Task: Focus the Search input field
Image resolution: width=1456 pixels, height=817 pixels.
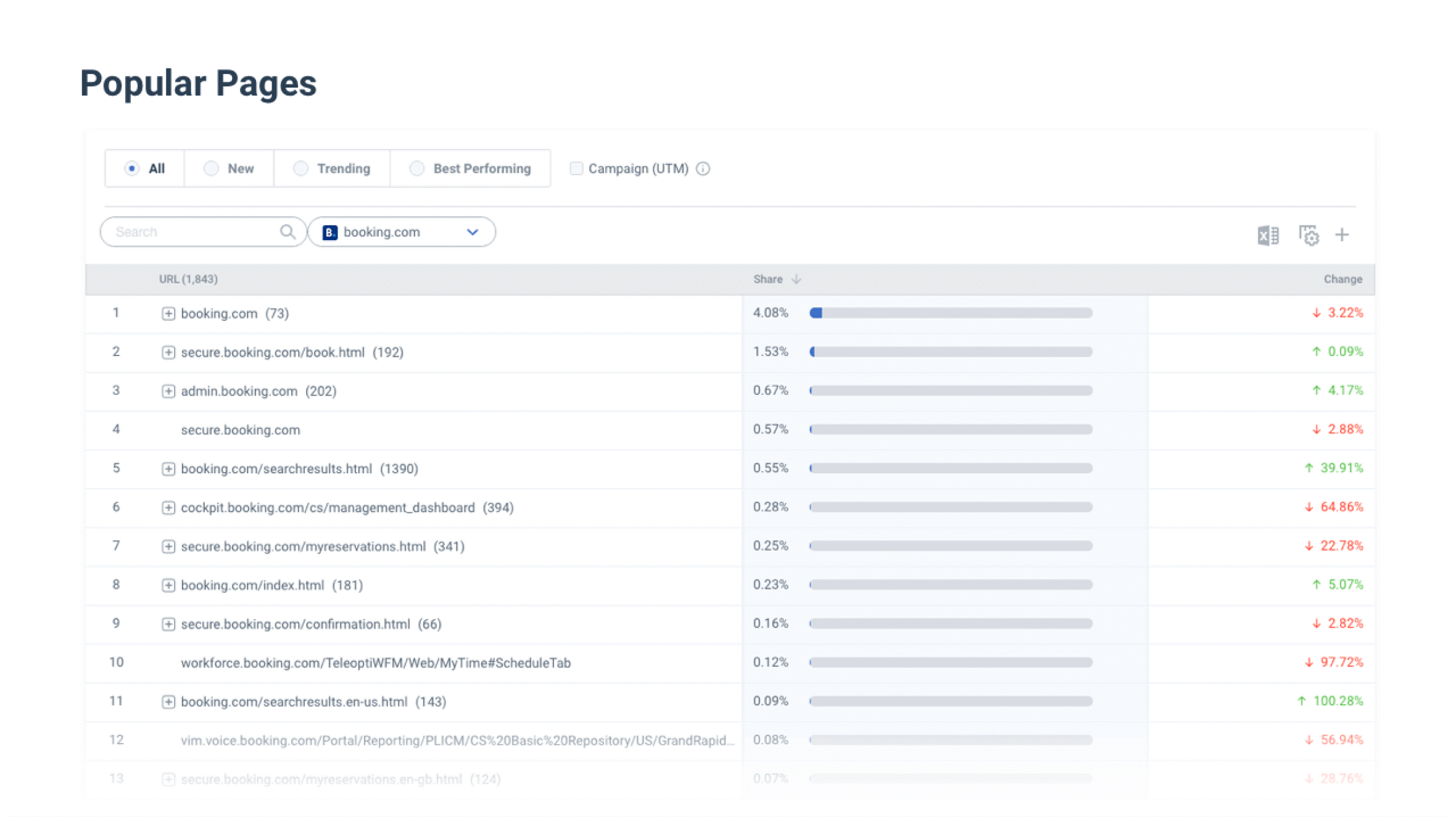Action: [x=203, y=232]
